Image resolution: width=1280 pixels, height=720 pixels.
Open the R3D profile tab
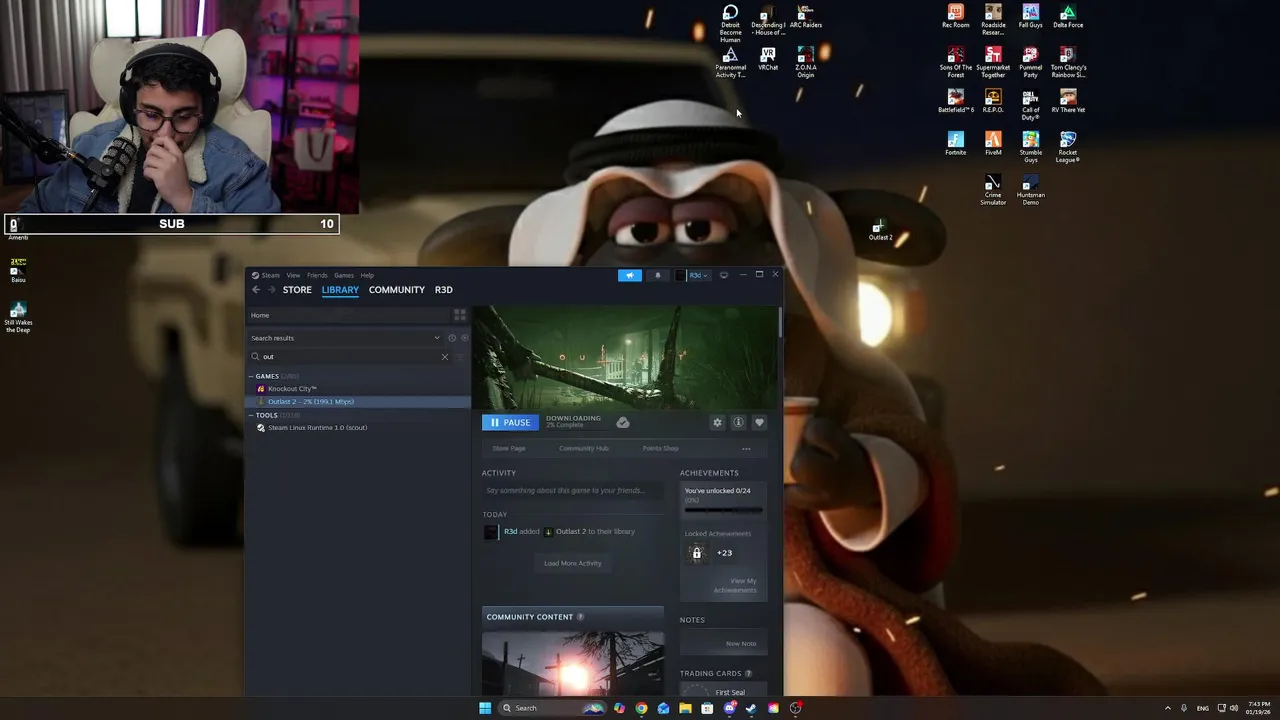444,290
